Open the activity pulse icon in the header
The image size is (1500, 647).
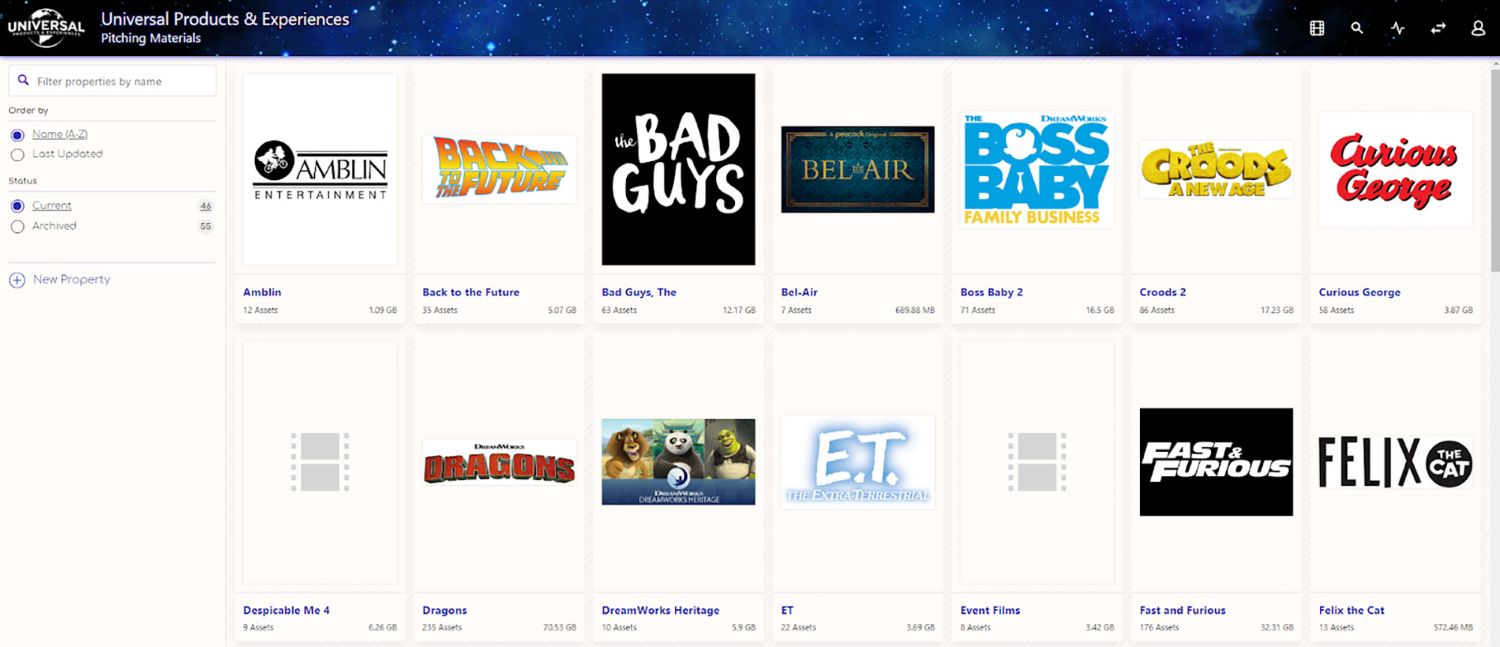[1398, 28]
